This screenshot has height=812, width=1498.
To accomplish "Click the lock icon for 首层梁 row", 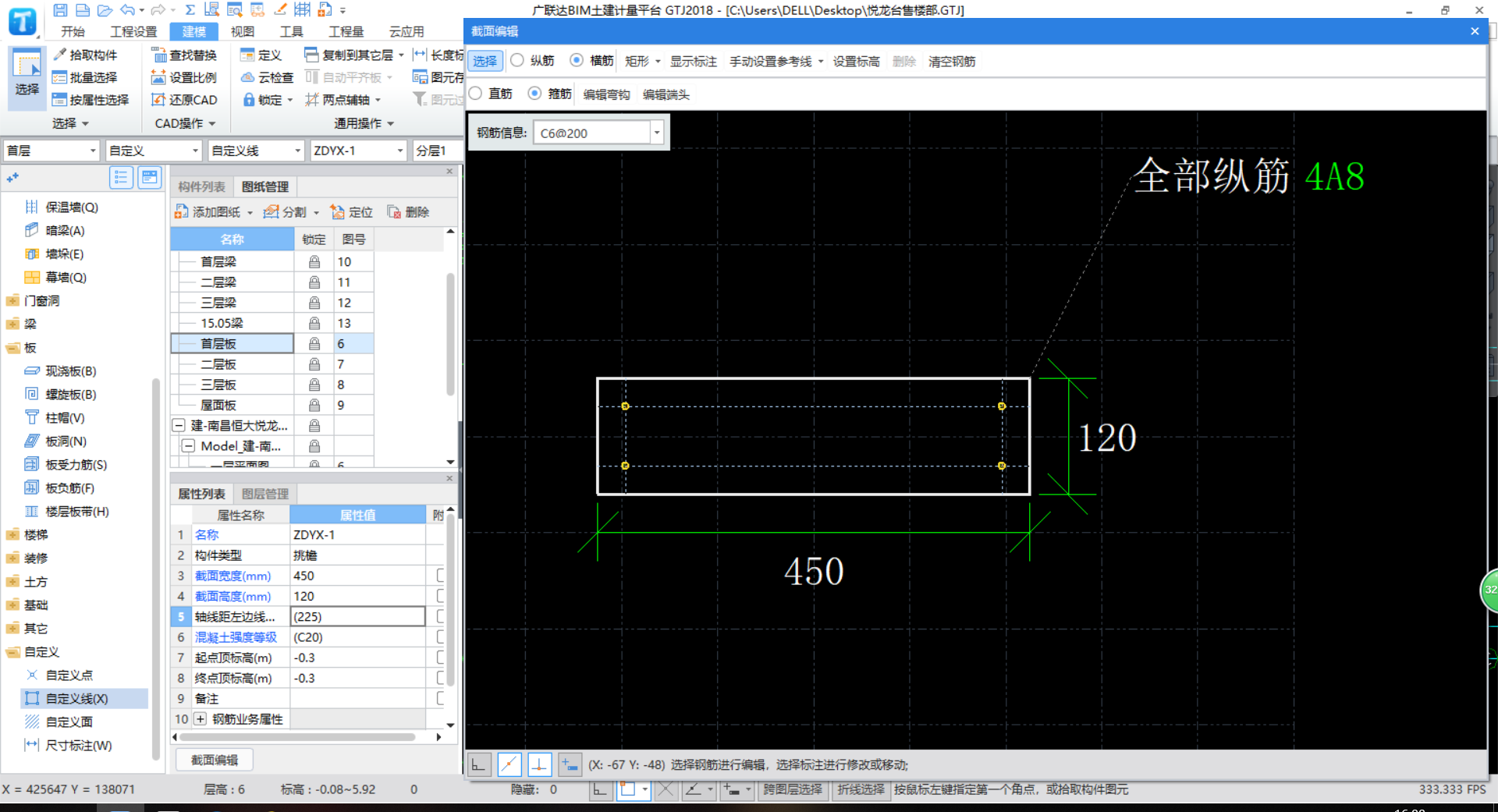I will 314,262.
